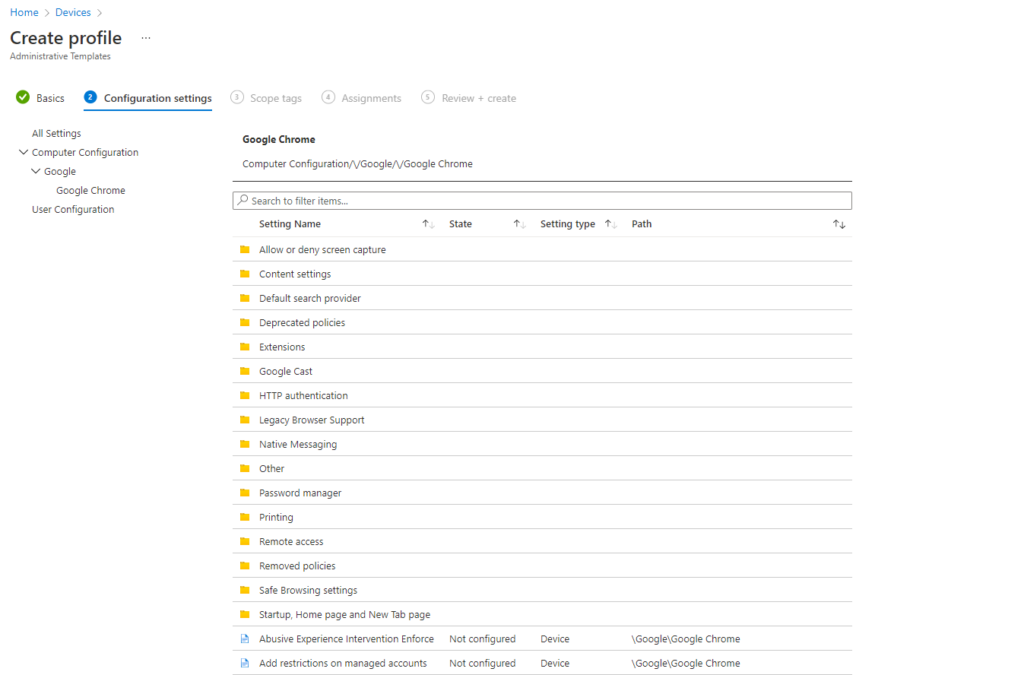1024x675 pixels.
Task: Open the Deprecated policies folder
Action: coord(302,322)
